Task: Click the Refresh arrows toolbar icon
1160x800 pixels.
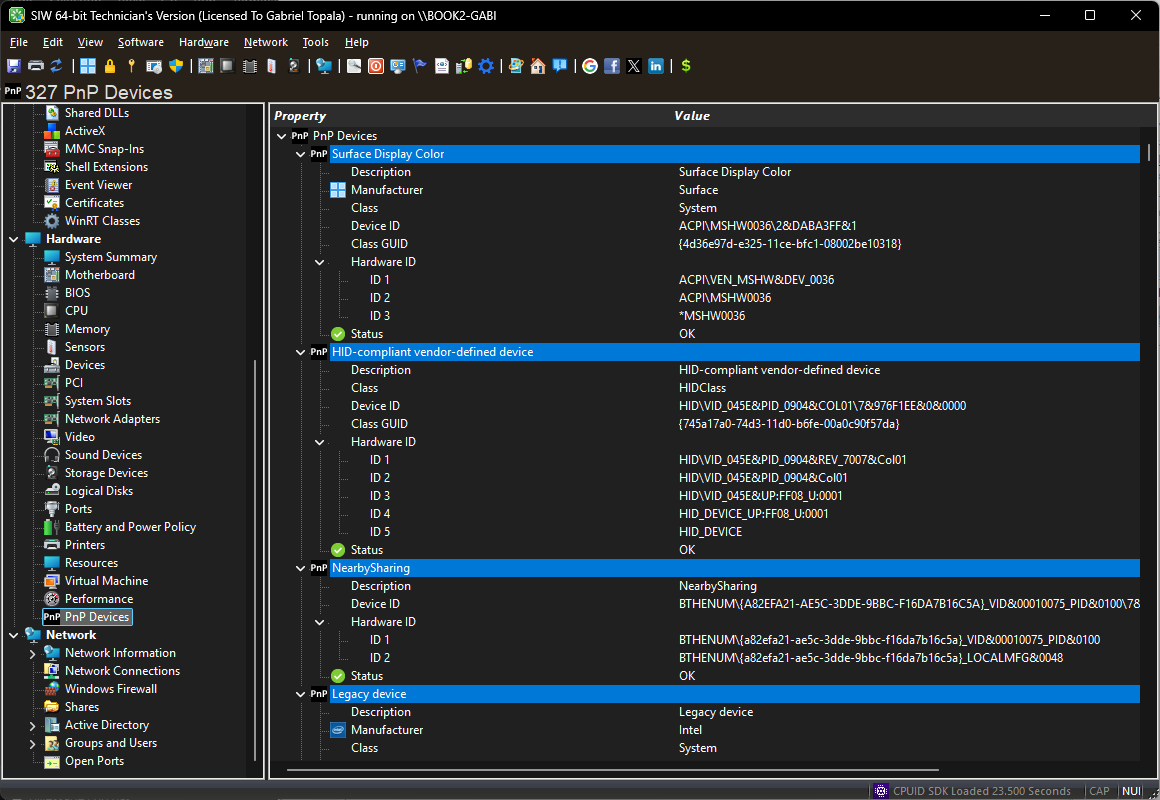Action: click(56, 66)
